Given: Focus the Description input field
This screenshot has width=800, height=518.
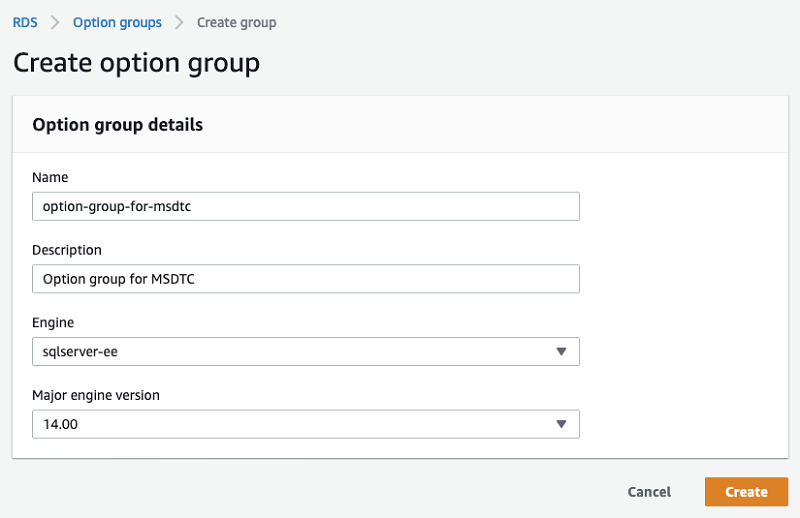Looking at the screenshot, I should click(305, 279).
